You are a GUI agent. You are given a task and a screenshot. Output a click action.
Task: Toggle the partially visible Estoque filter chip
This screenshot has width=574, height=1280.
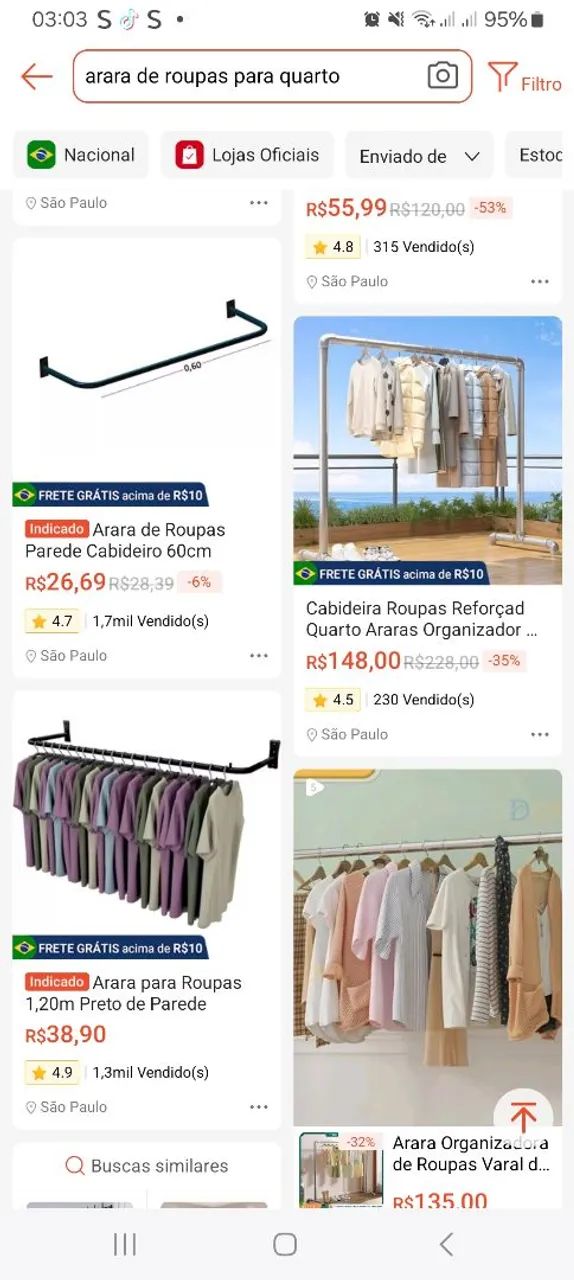tap(539, 155)
